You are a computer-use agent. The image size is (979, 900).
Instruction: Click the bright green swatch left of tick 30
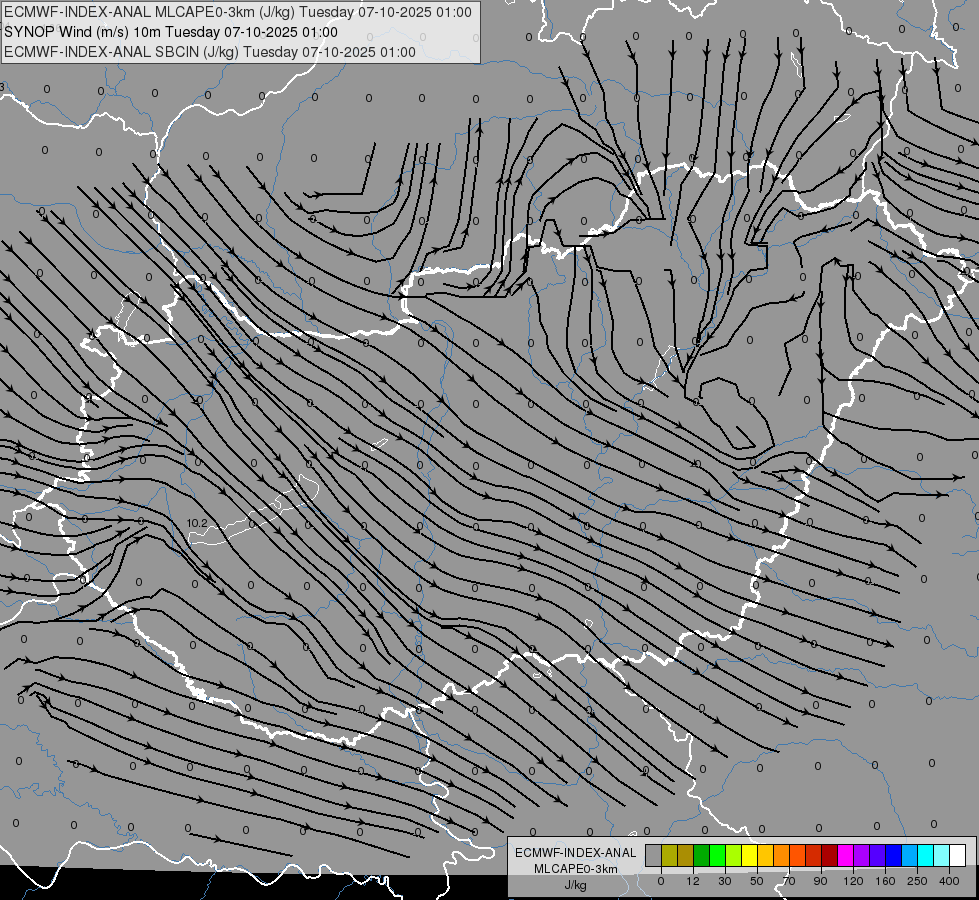[x=717, y=855]
